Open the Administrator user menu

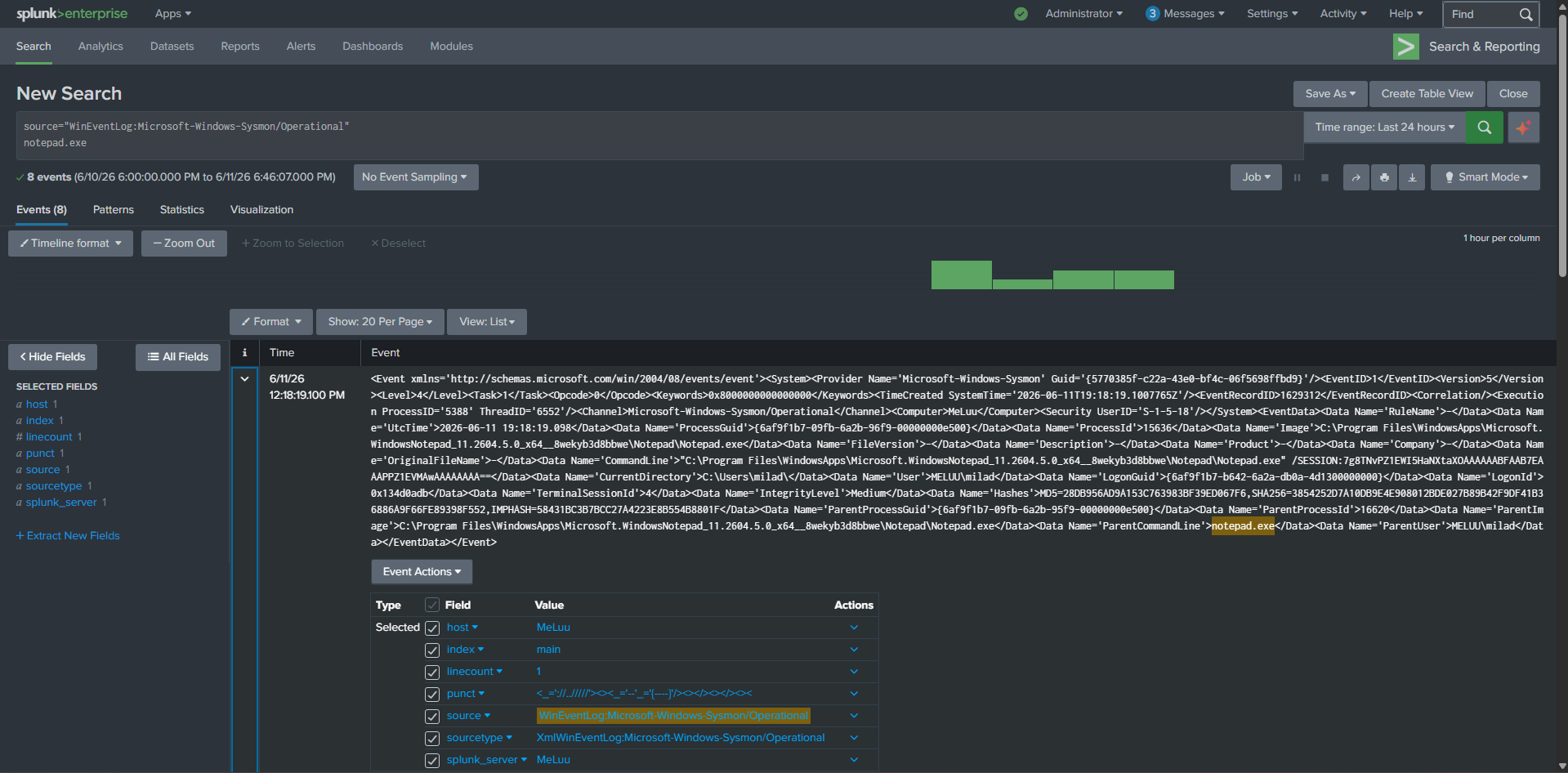tap(1083, 14)
